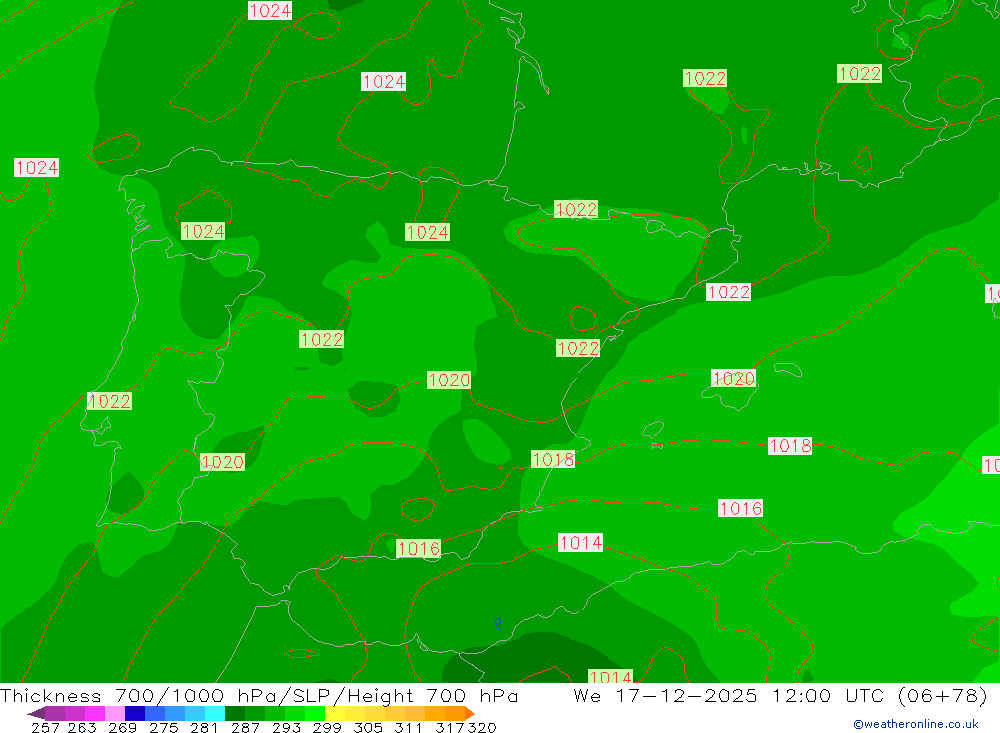1000x733 pixels.
Task: Select the bright magenta legend swatch
Action: 94,713
